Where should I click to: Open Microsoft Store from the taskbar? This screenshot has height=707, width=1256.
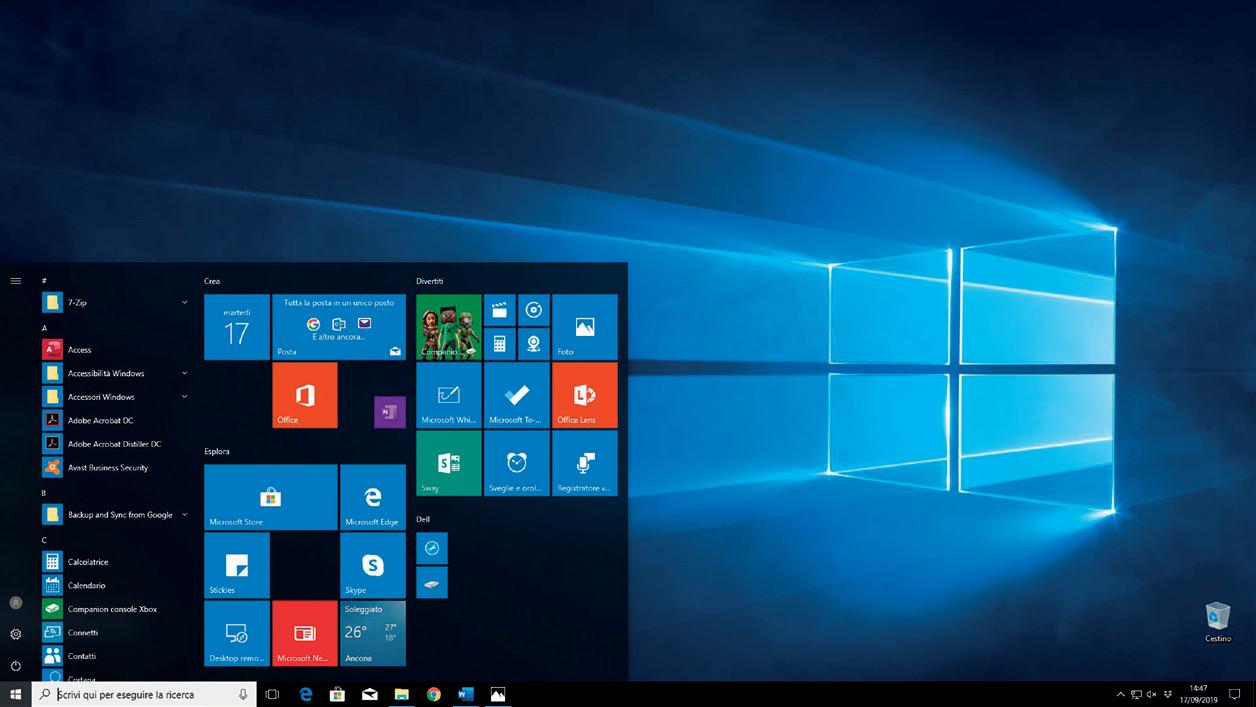pyautogui.click(x=338, y=694)
